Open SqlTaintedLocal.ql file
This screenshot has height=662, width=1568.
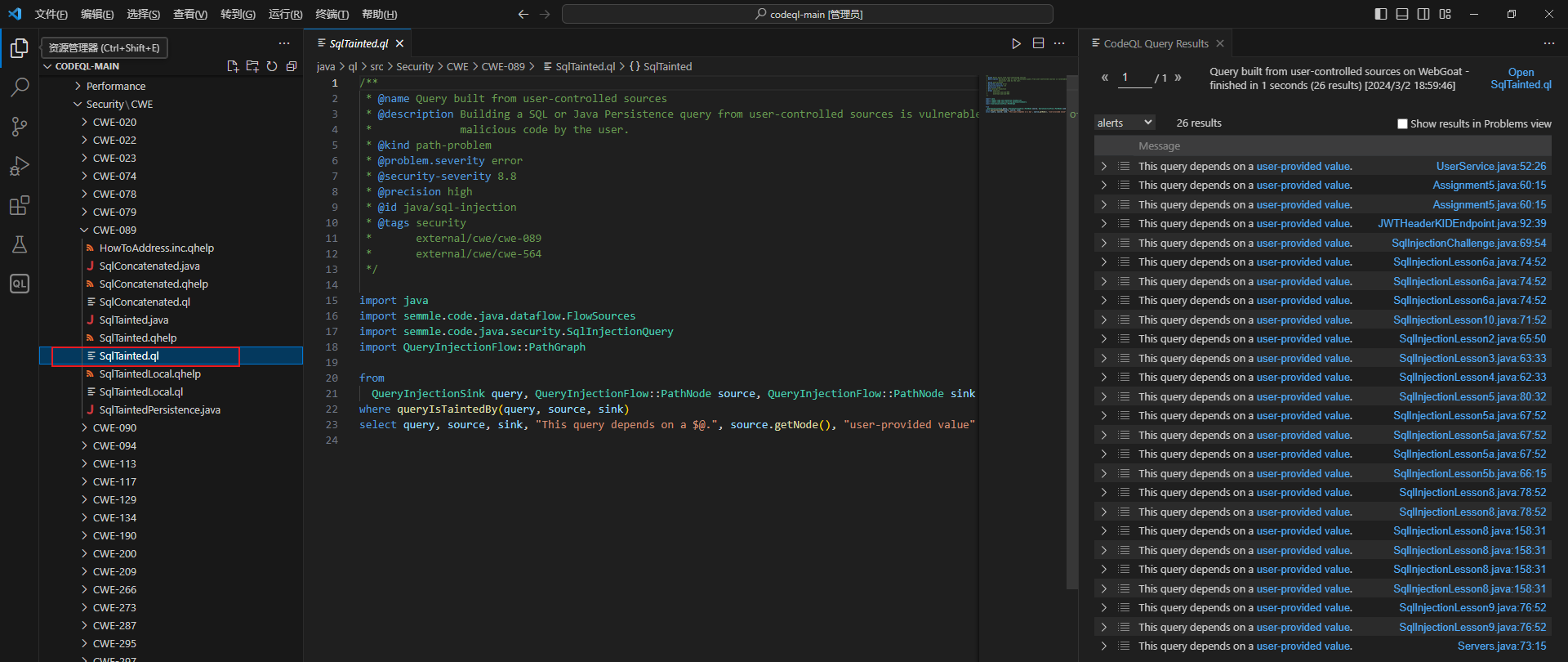[141, 391]
